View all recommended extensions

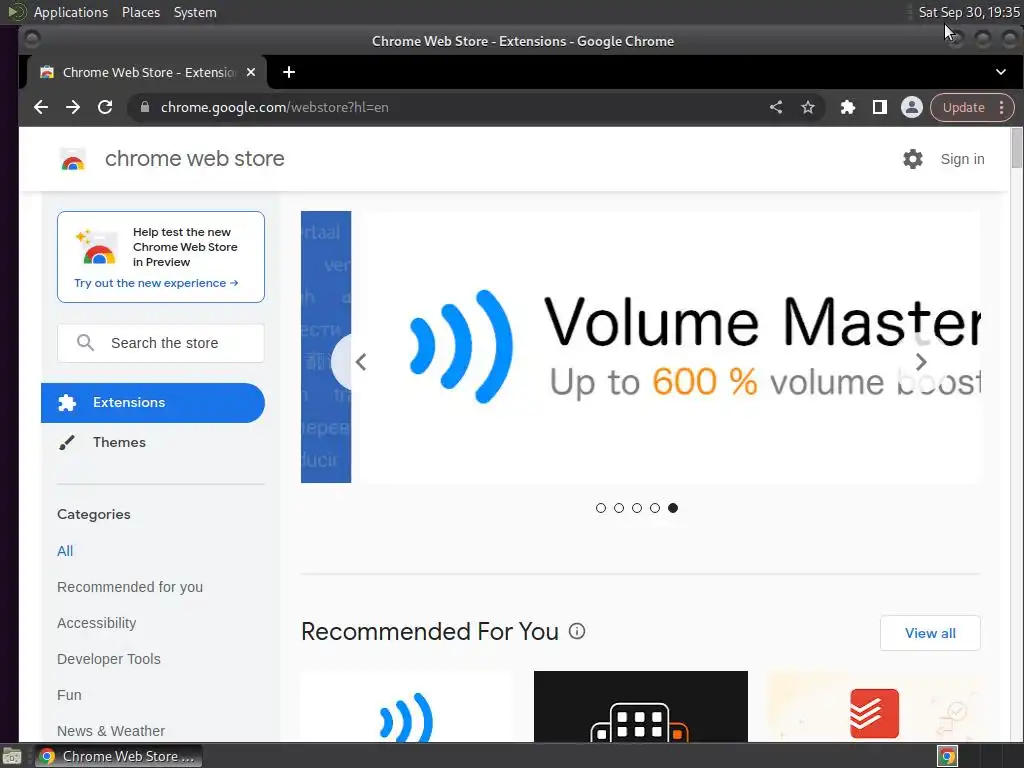pos(930,633)
